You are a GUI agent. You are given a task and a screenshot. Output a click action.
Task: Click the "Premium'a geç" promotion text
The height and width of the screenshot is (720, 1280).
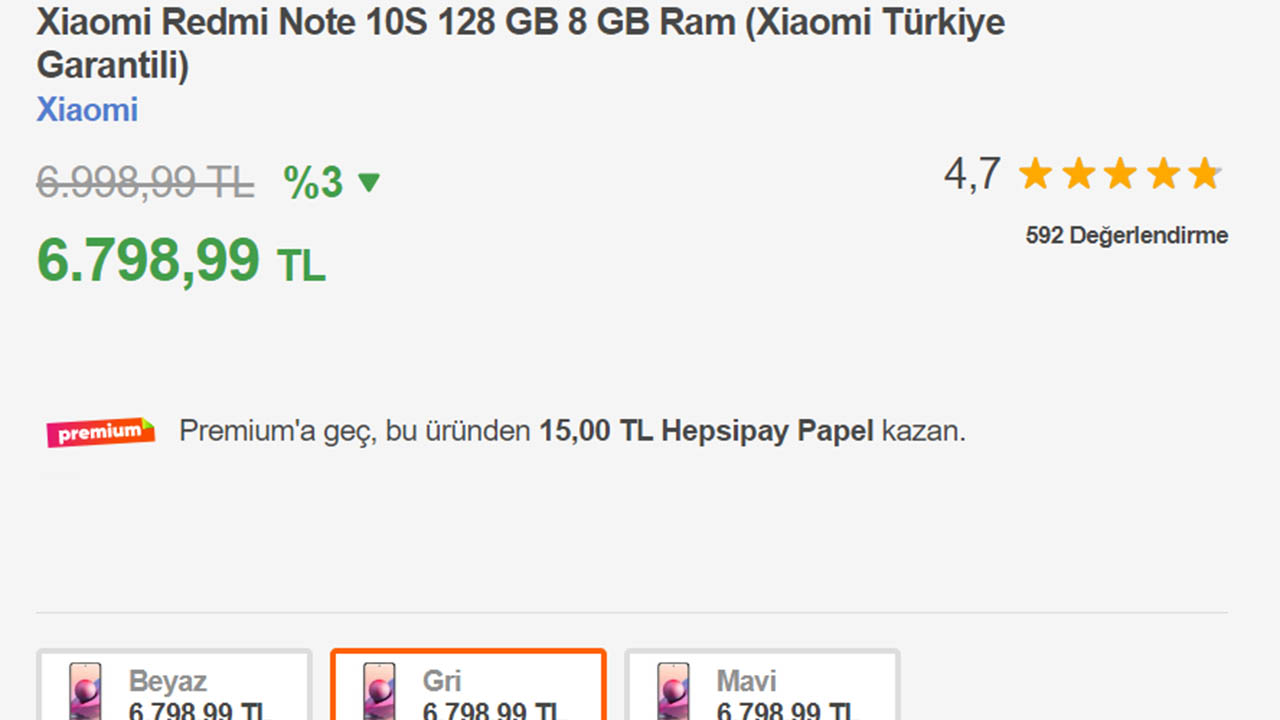coord(572,432)
